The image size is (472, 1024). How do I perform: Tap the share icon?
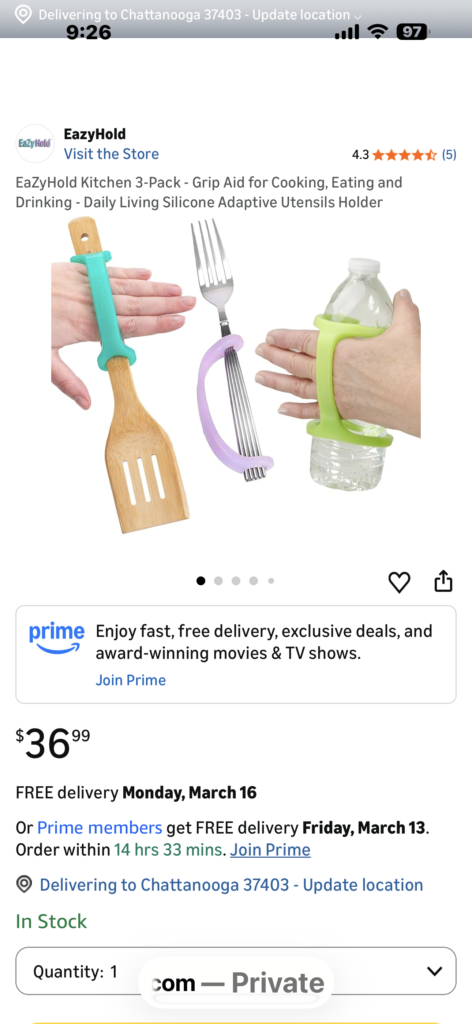(x=443, y=581)
